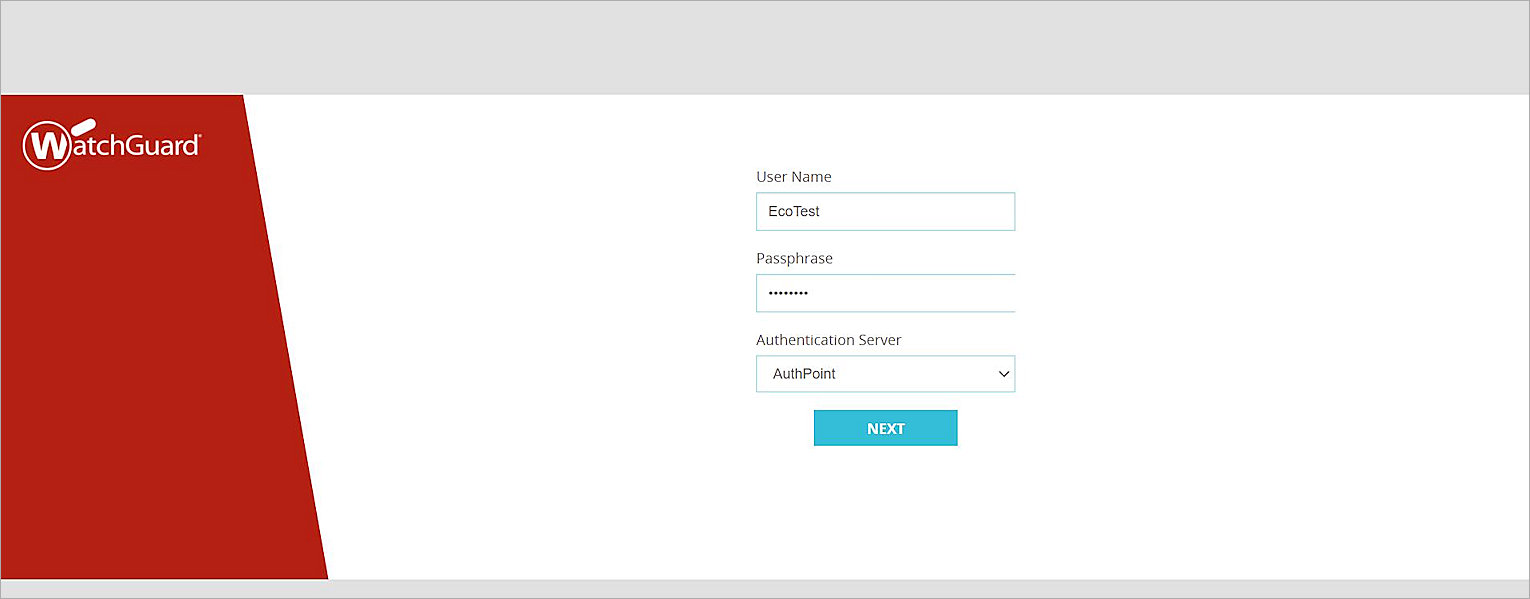Viewport: 1530px width, 599px height.
Task: Click the masked passphrase dots
Action: (788, 294)
